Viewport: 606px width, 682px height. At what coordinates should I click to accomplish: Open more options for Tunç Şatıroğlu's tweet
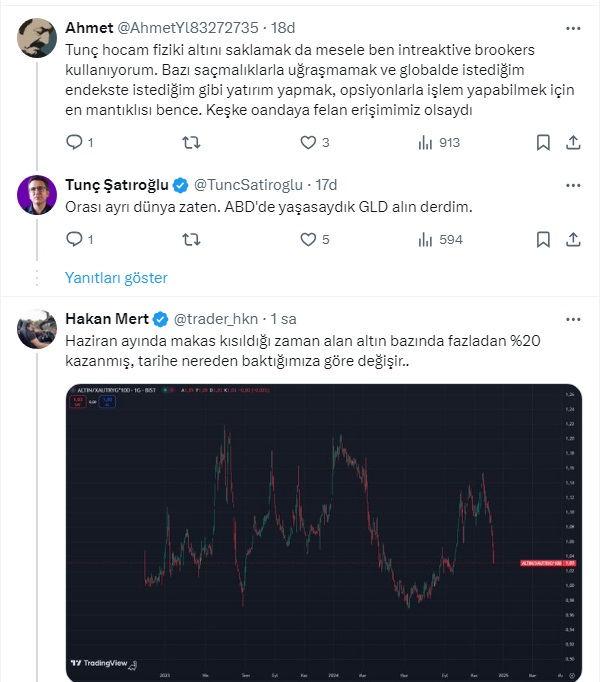pyautogui.click(x=573, y=185)
